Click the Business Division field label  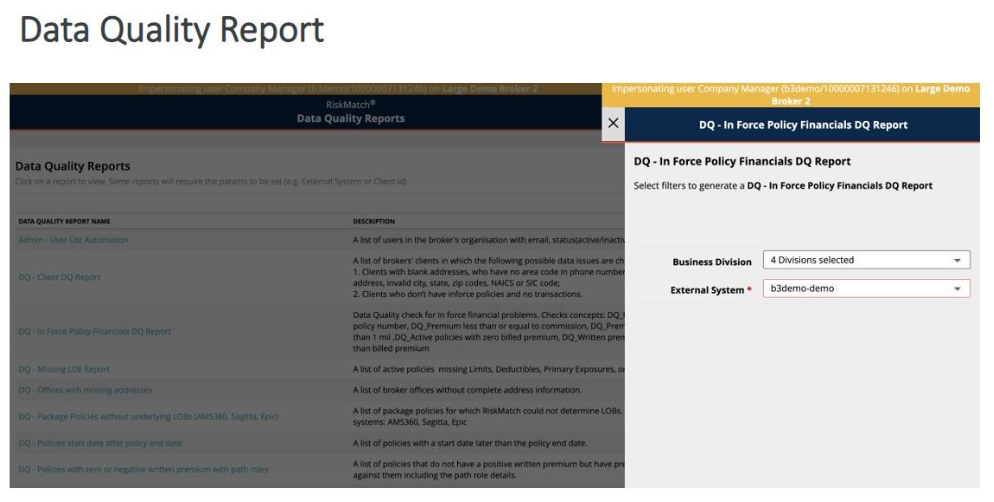click(711, 262)
